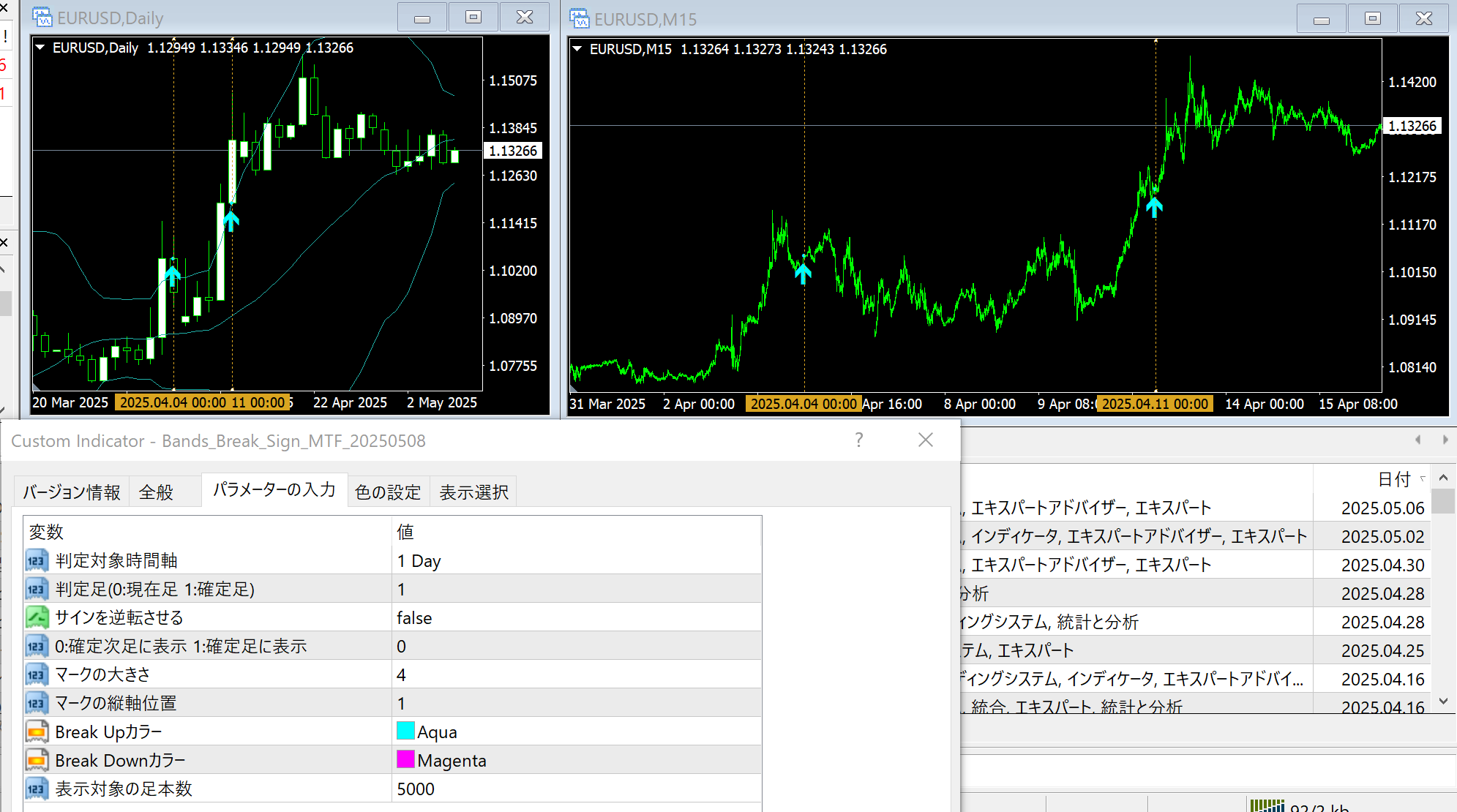Click the EURUSD,M15 chart window icon
This screenshot has width=1457, height=812.
coord(579,18)
